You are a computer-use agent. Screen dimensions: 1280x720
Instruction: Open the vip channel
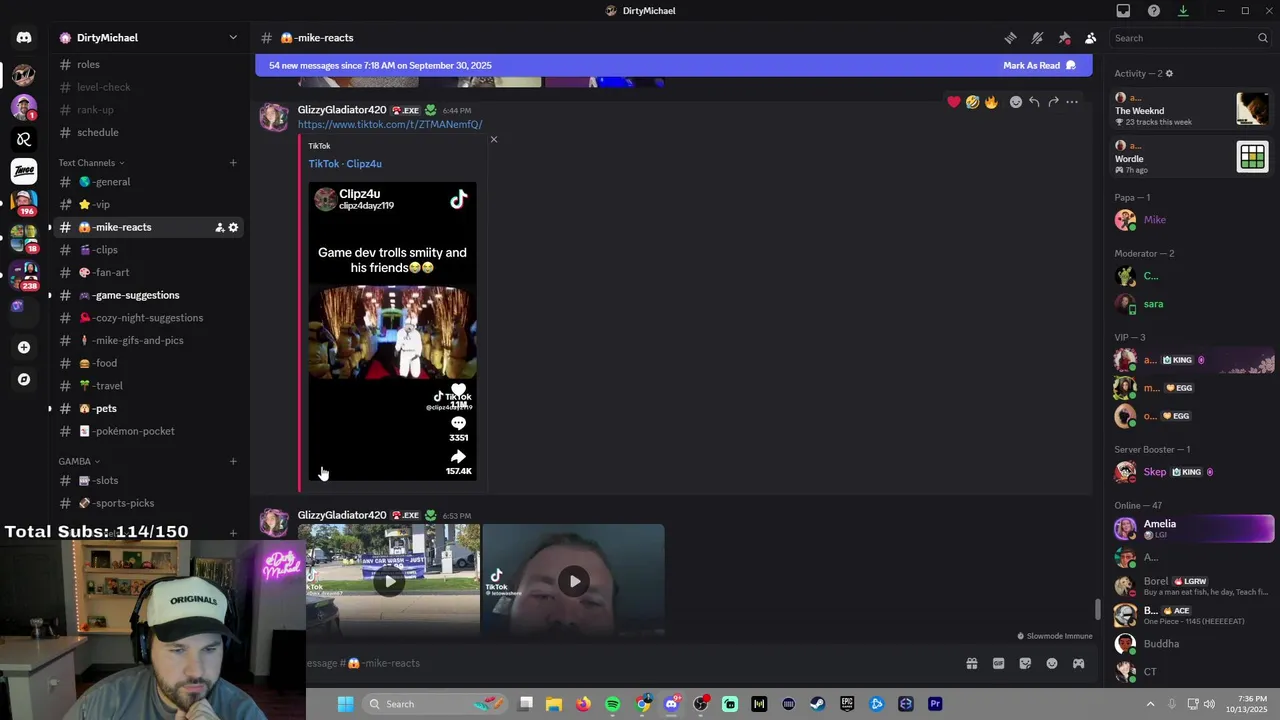[x=147, y=205]
